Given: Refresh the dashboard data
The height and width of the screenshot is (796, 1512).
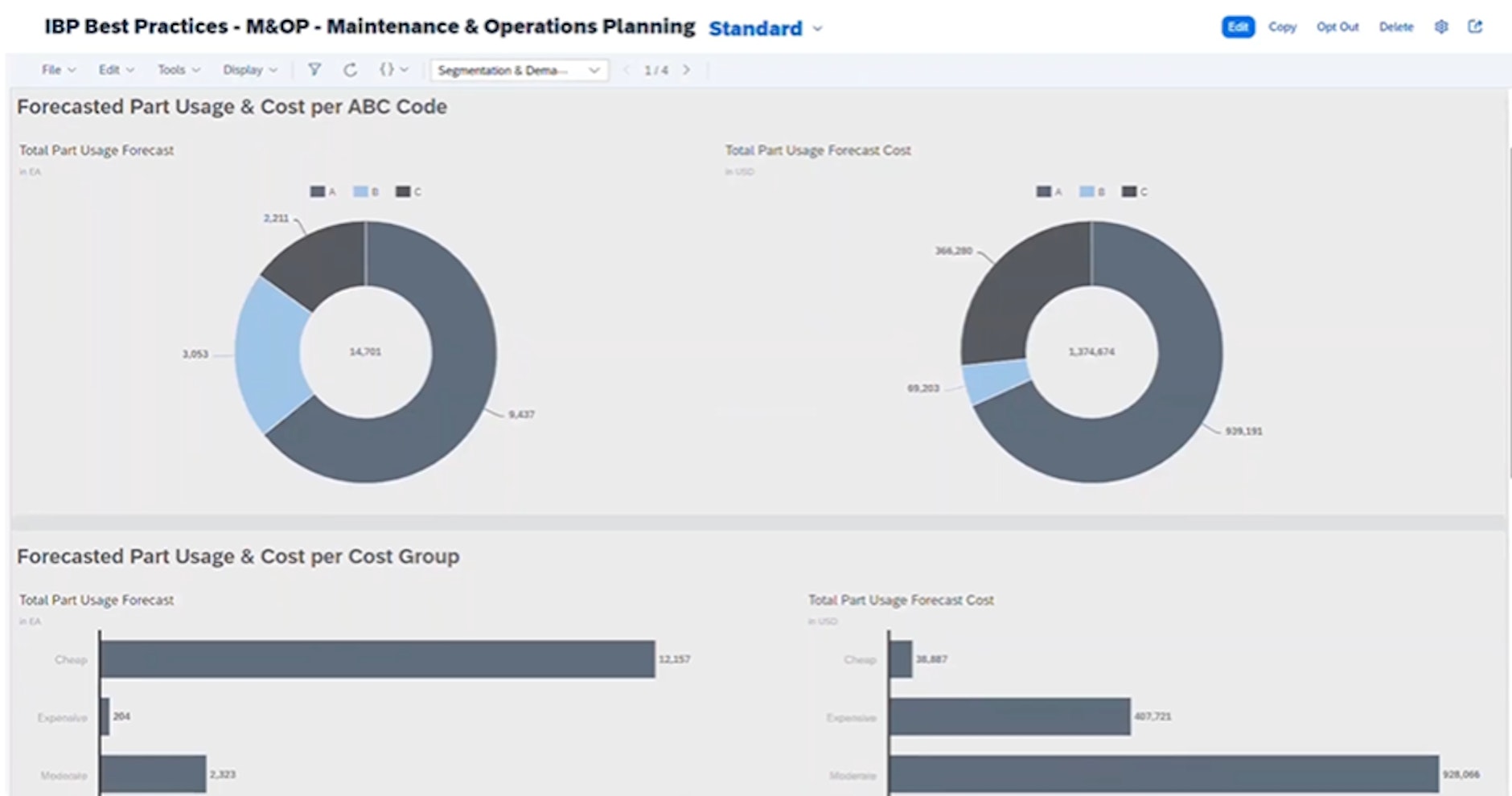Looking at the screenshot, I should coord(350,70).
